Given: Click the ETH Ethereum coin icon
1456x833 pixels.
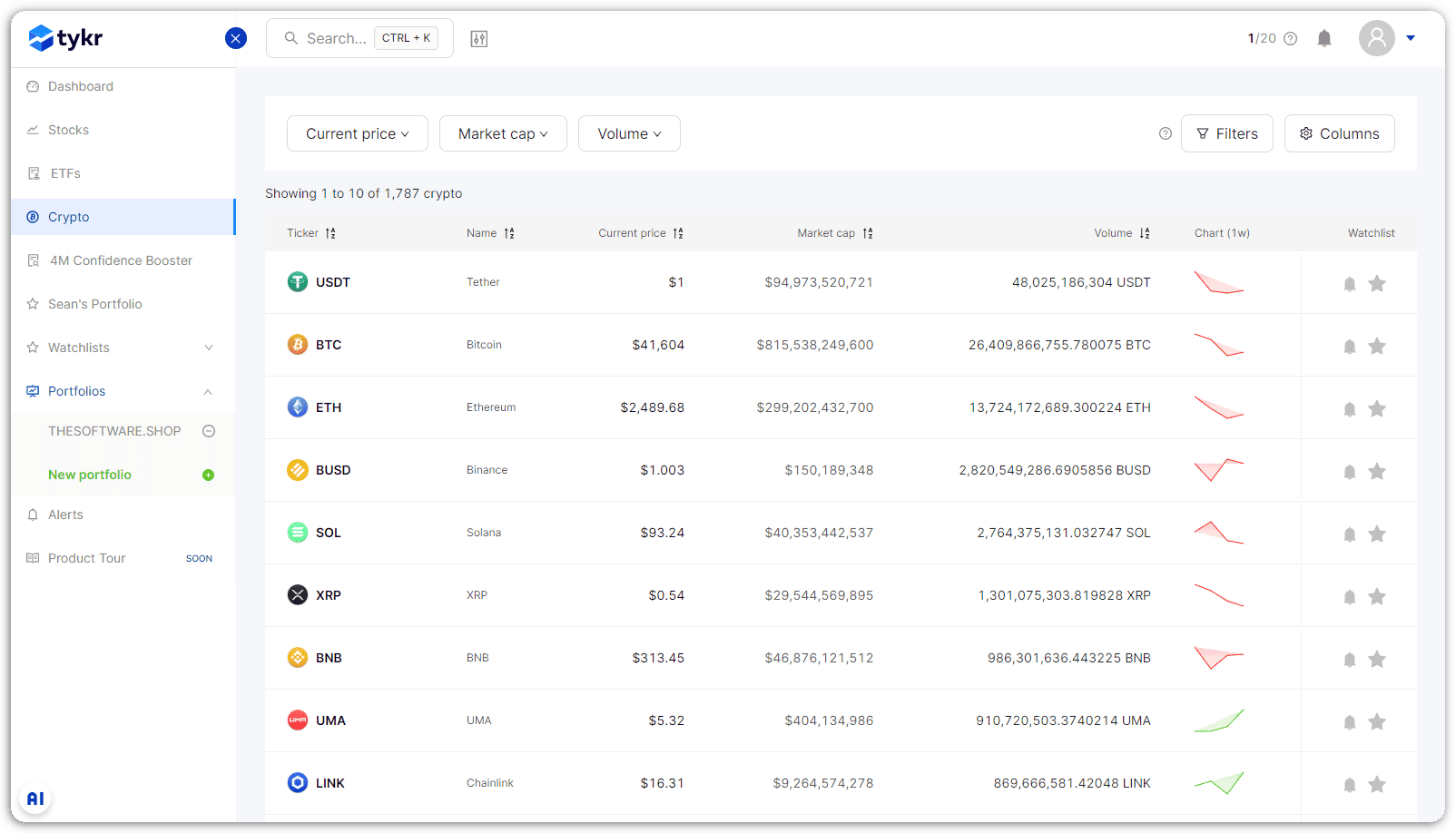Looking at the screenshot, I should [x=298, y=407].
